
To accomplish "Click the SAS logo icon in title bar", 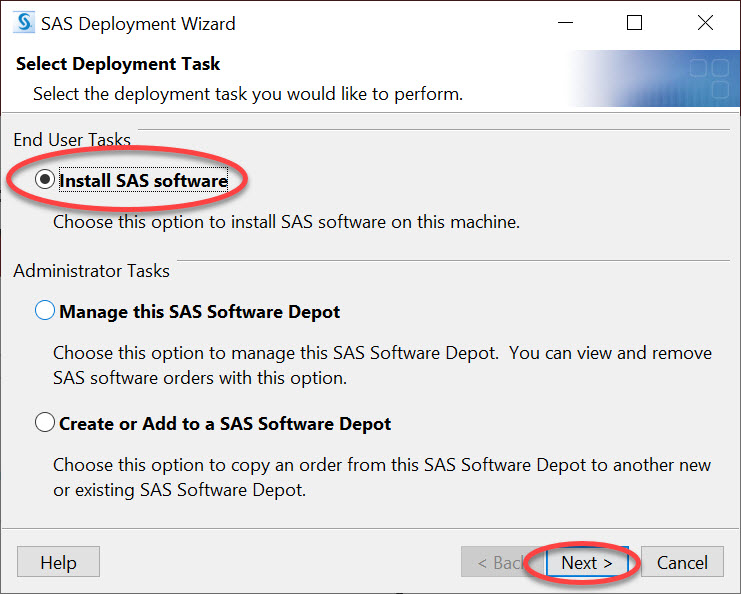I will [x=24, y=23].
